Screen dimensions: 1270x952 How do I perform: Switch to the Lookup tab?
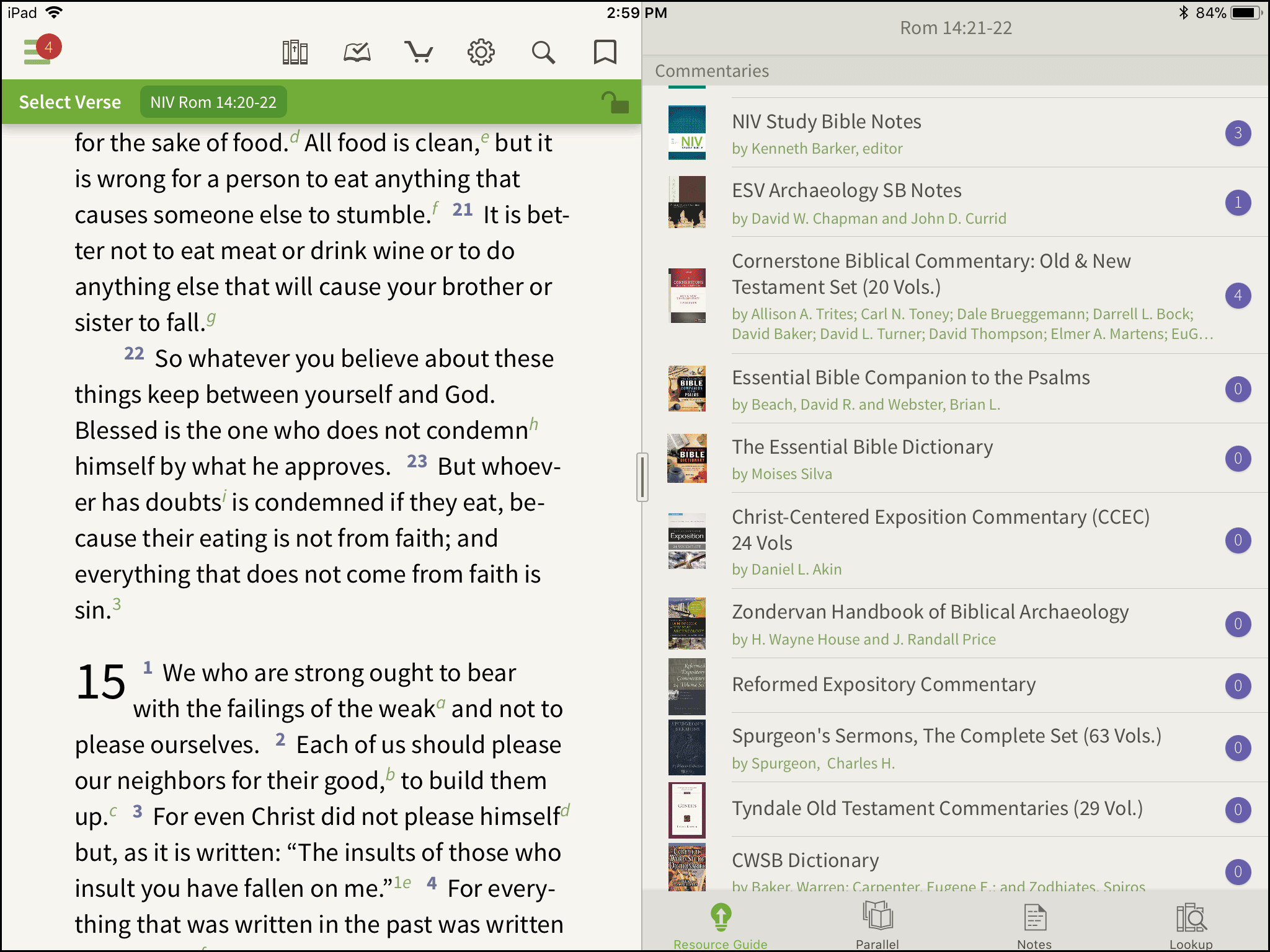(x=1191, y=925)
